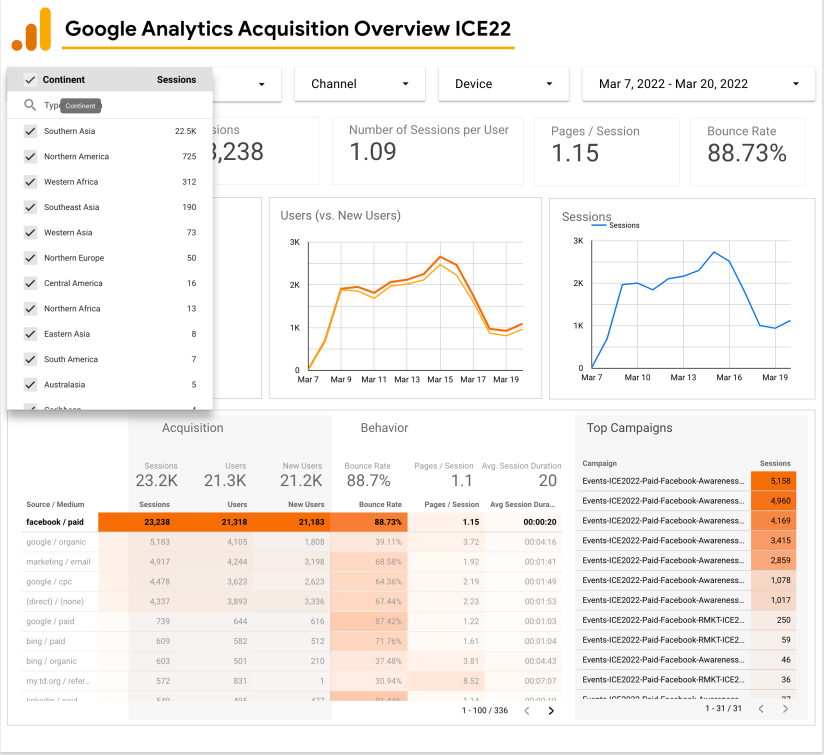Toggle the select-all Continent checkbox

click(30, 80)
